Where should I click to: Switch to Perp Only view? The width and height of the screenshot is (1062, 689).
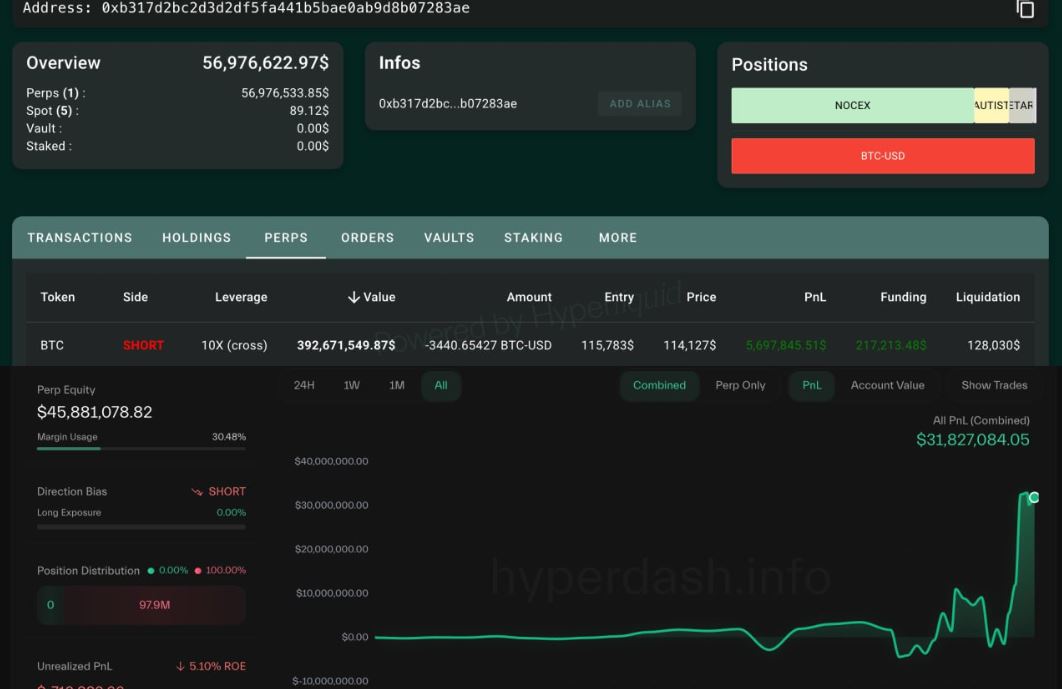(x=740, y=384)
